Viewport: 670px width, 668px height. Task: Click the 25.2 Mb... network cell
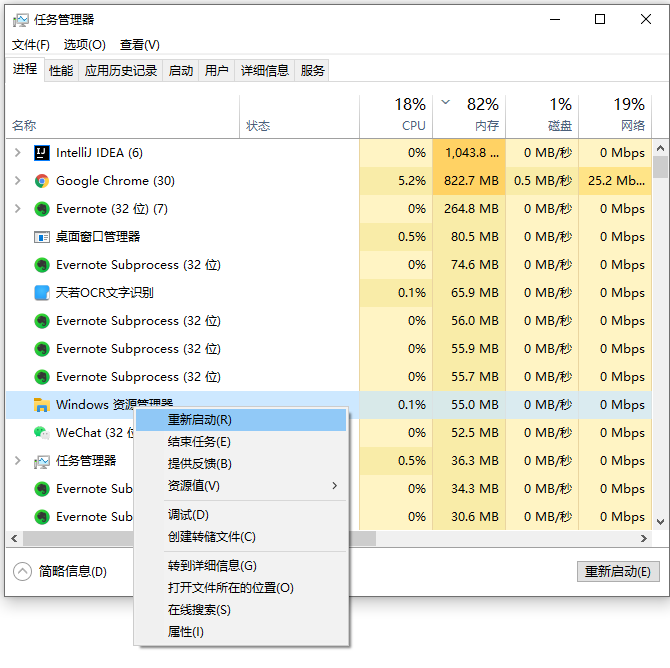[x=615, y=181]
